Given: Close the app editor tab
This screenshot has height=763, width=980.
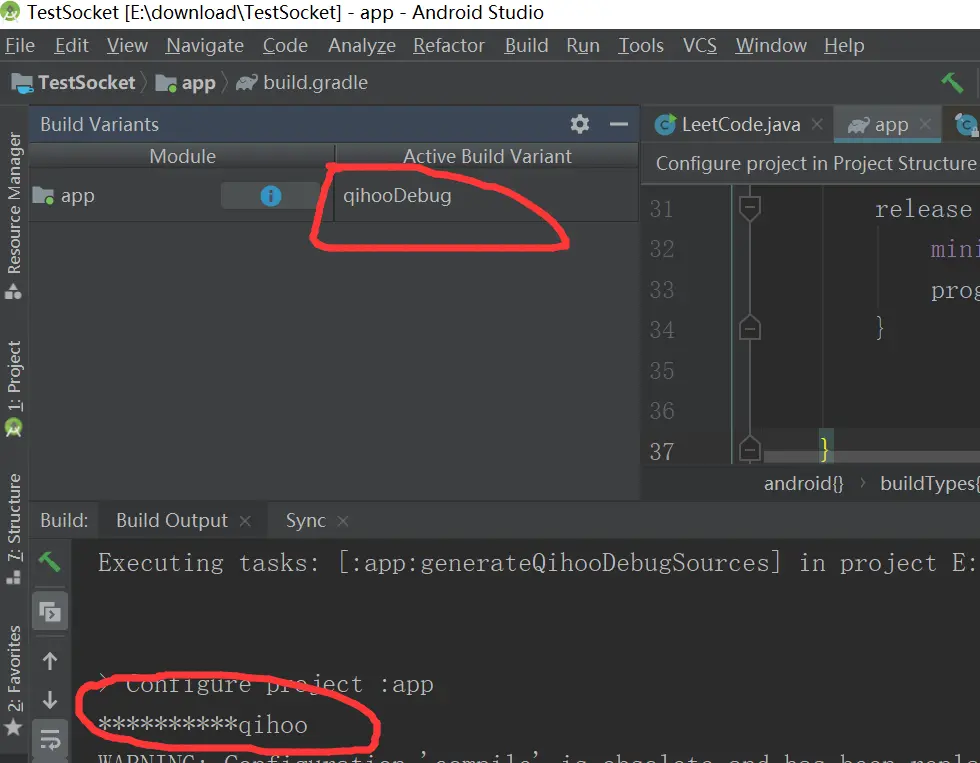Looking at the screenshot, I should point(925,124).
